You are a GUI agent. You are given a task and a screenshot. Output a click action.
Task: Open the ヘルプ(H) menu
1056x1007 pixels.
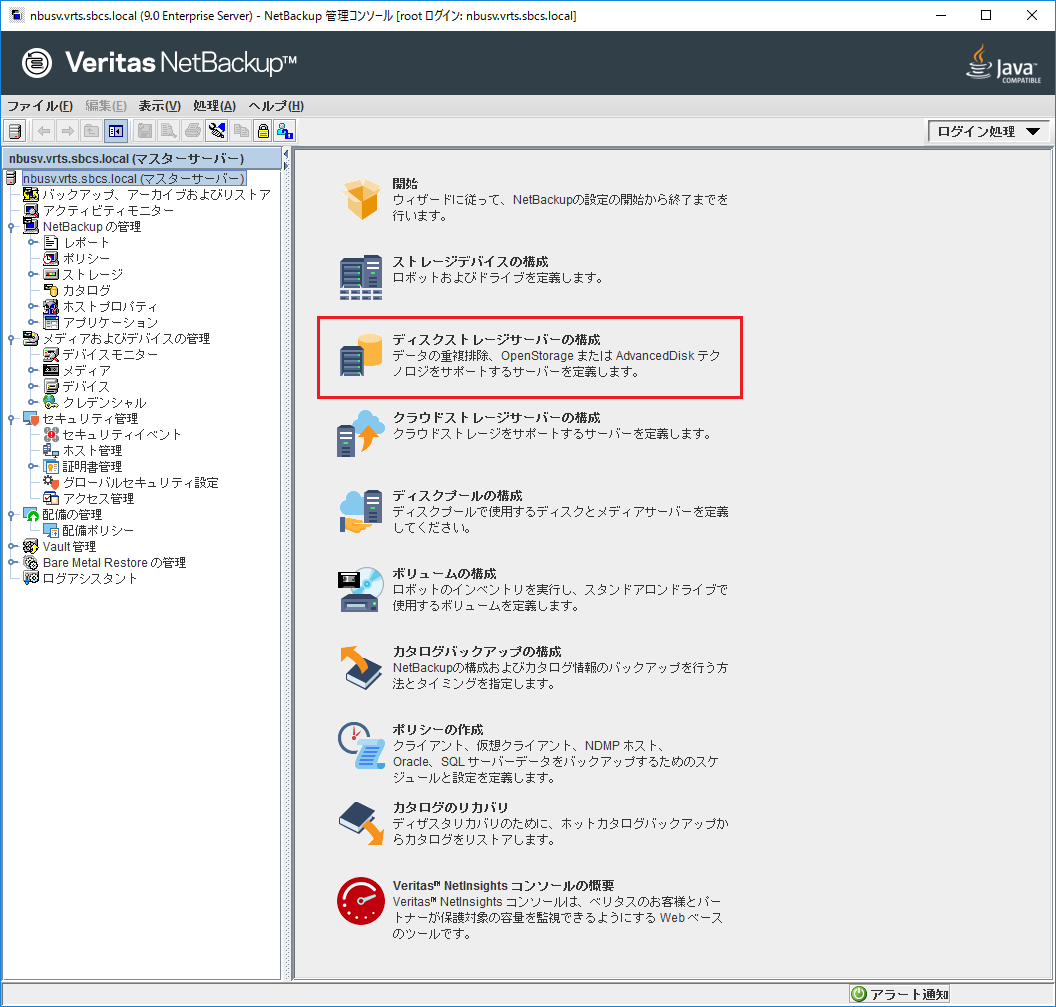tap(276, 106)
